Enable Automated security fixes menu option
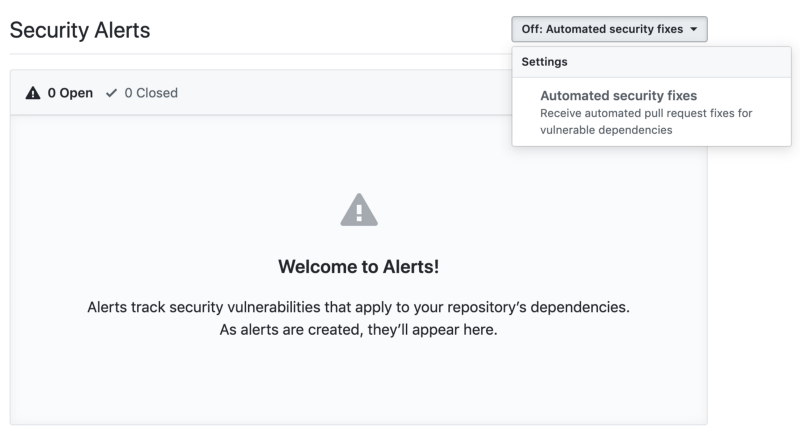The image size is (800, 440). [x=652, y=112]
